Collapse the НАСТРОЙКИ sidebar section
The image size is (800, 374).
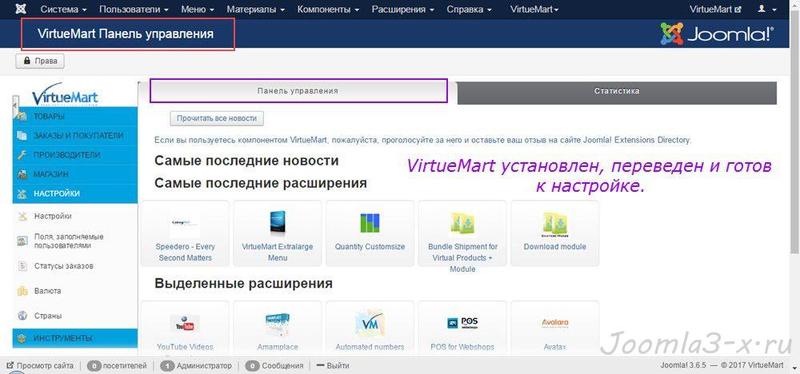75,194
